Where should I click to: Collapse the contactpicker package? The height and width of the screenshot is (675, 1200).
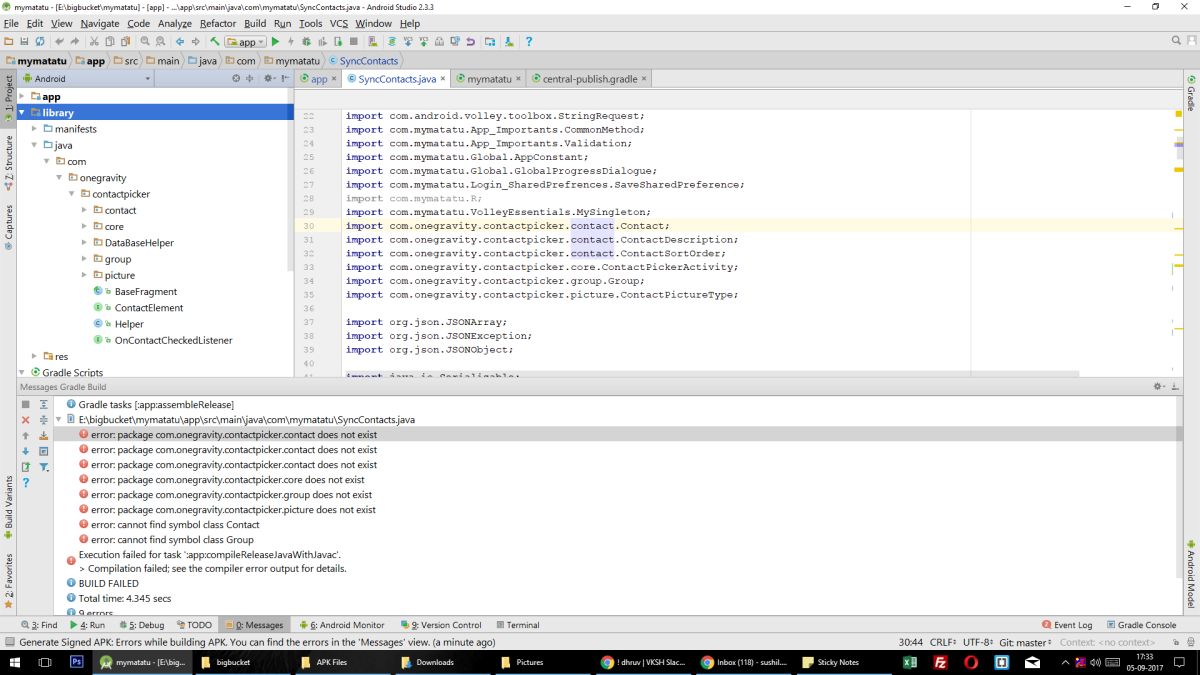(x=71, y=194)
